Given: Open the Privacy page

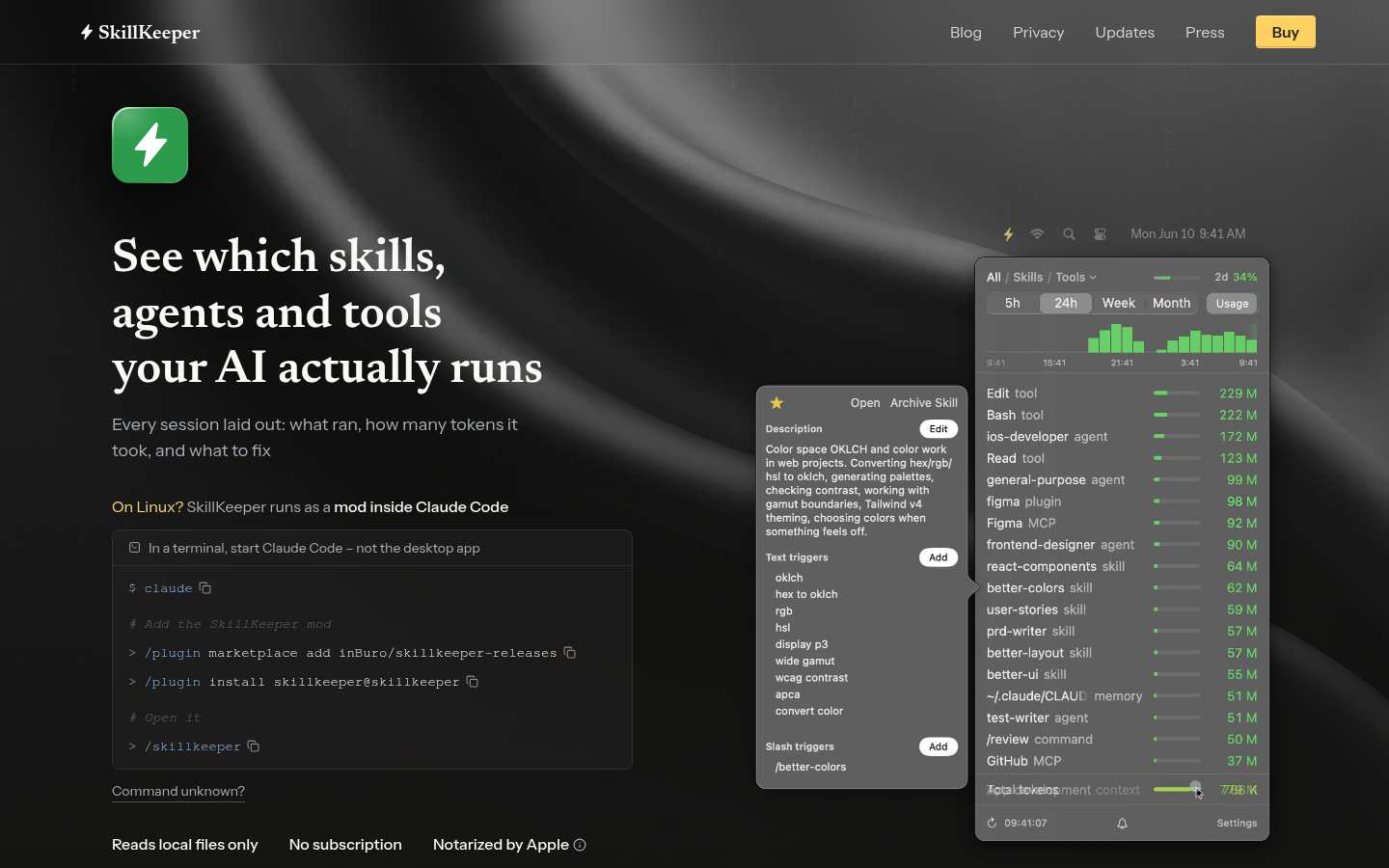Looking at the screenshot, I should click(x=1039, y=32).
